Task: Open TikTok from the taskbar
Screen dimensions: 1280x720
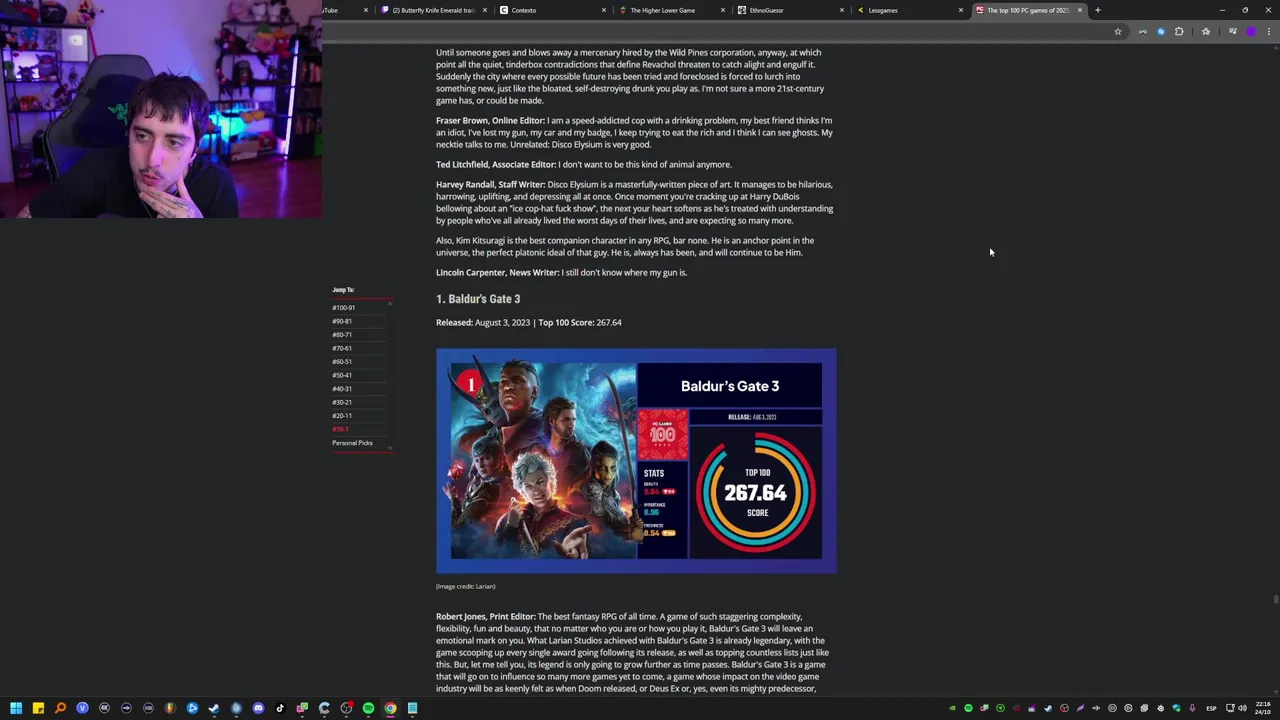Action: click(280, 708)
